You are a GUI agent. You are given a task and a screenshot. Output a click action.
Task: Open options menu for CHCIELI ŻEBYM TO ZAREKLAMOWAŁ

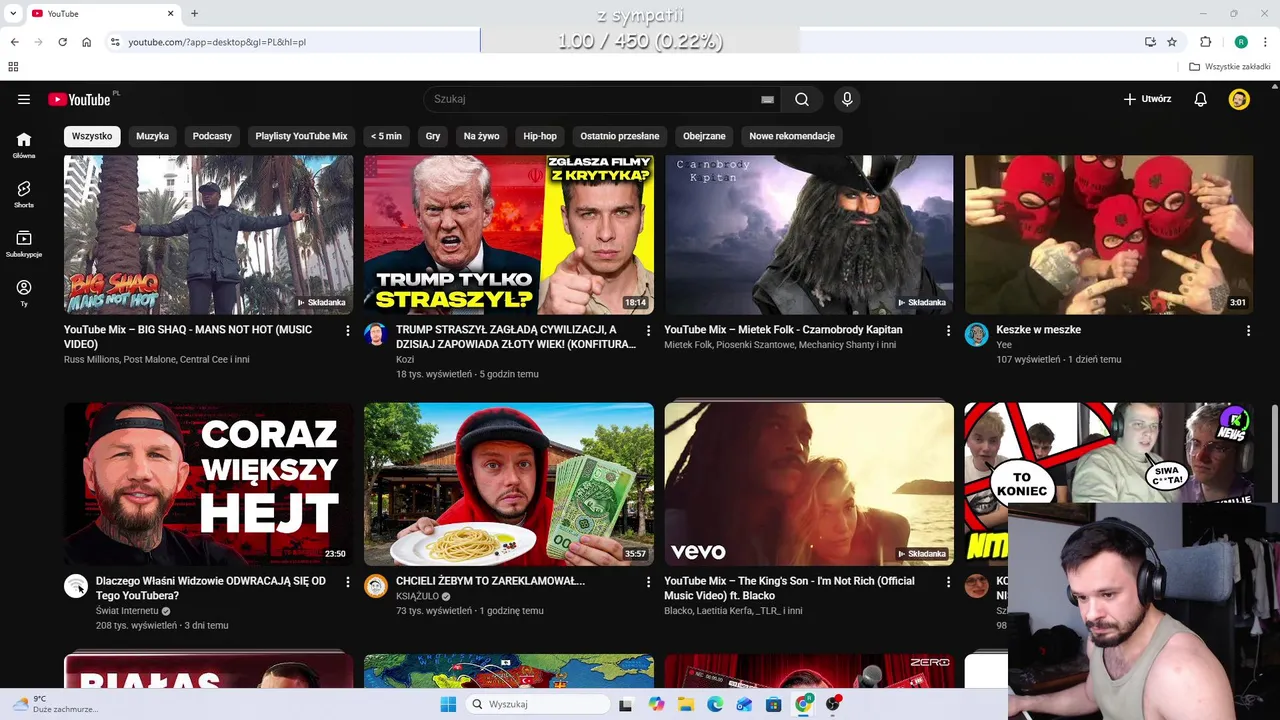[648, 581]
